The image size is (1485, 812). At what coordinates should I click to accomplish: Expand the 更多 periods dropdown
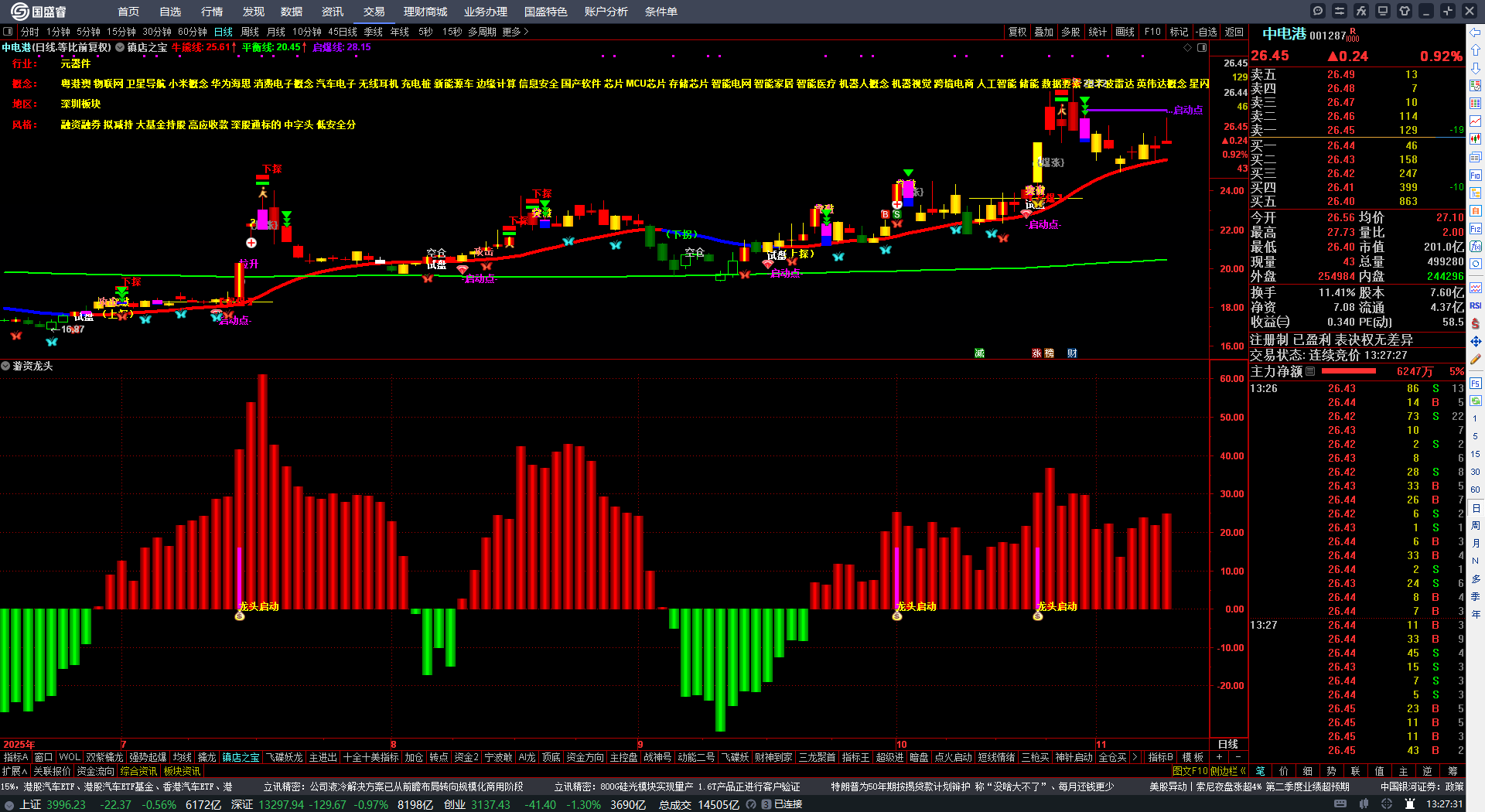coord(515,32)
